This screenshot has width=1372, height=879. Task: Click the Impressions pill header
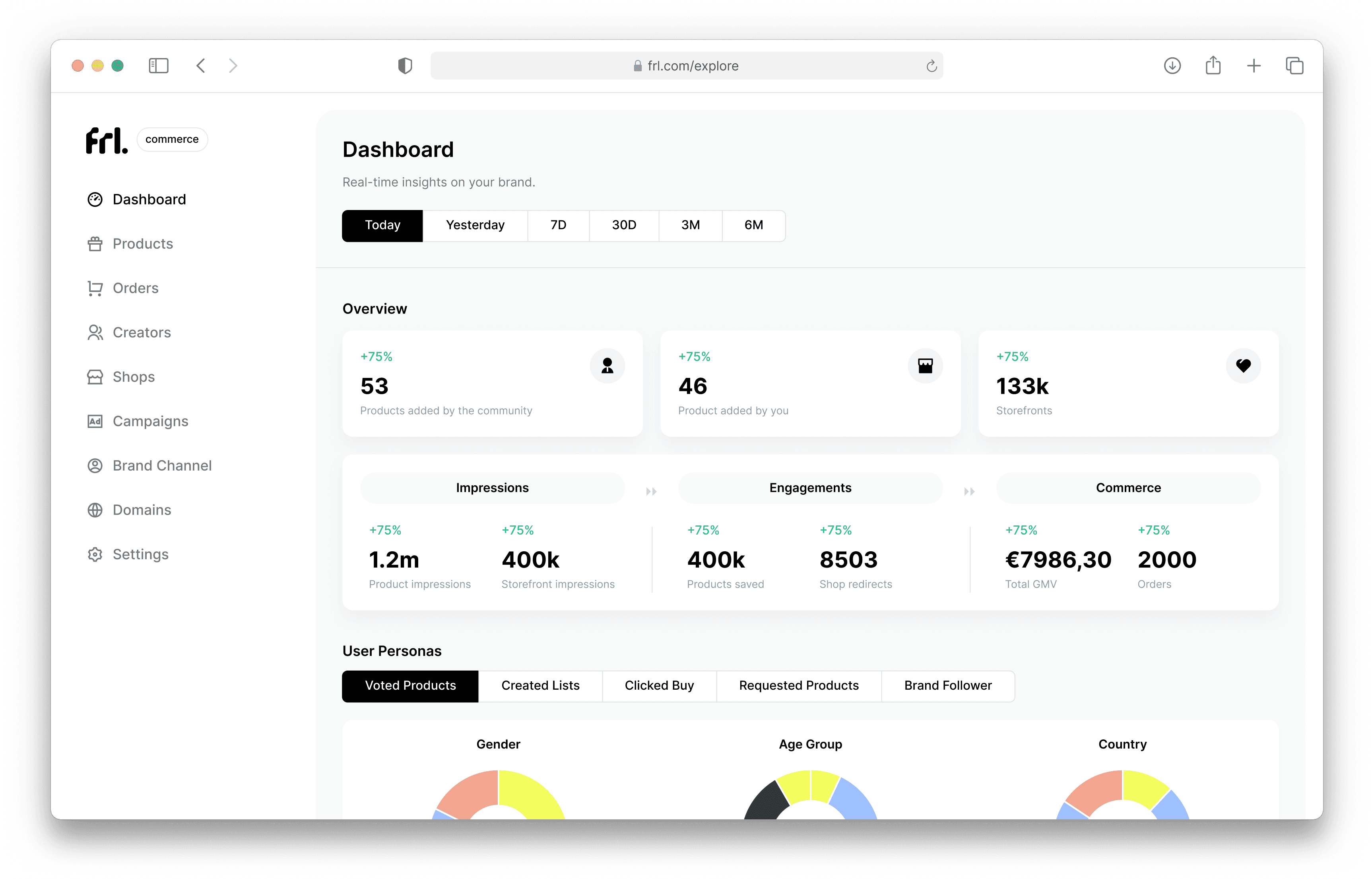pos(492,488)
